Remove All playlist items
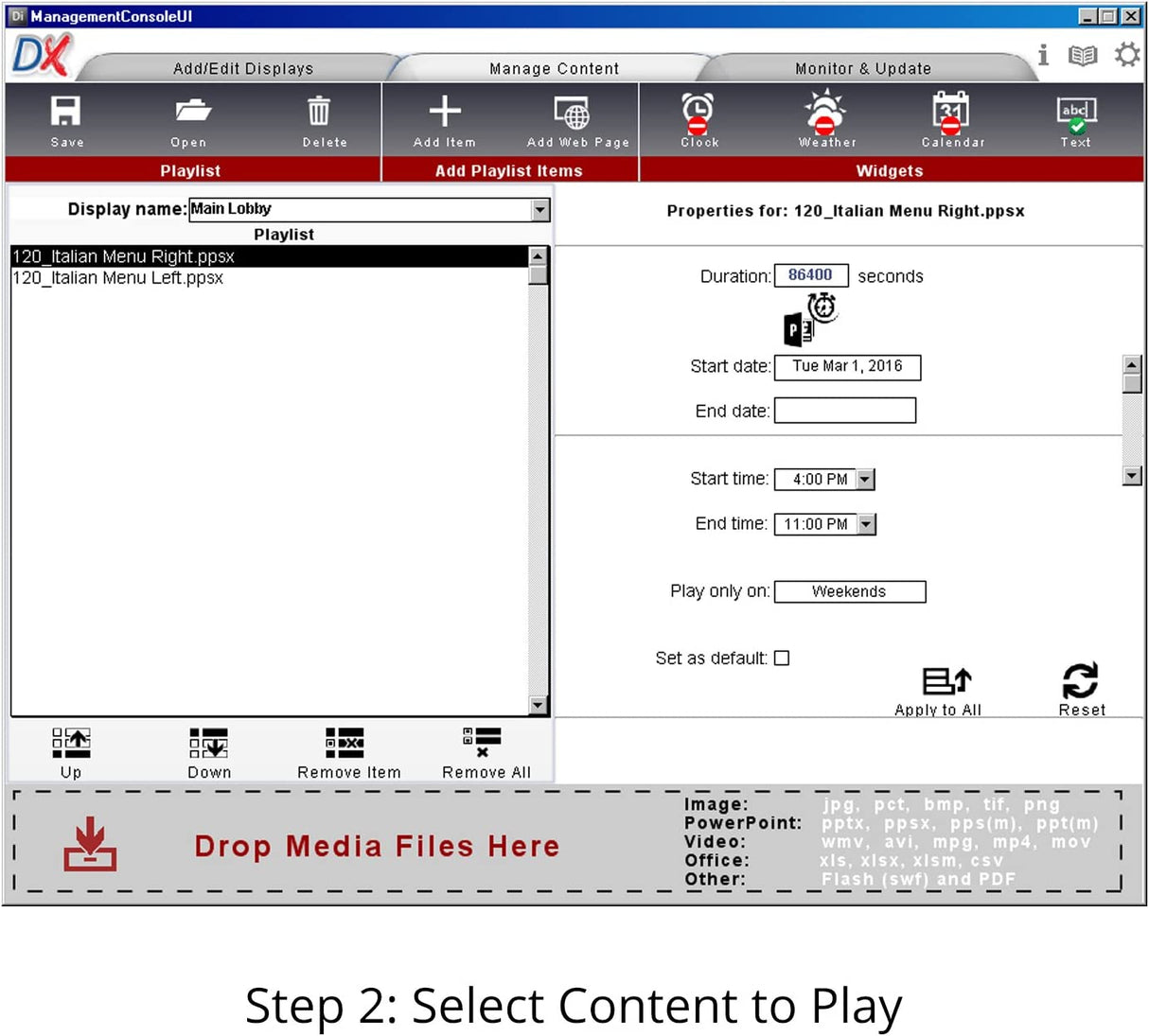Viewport: 1149px width, 1036px height. 485,747
